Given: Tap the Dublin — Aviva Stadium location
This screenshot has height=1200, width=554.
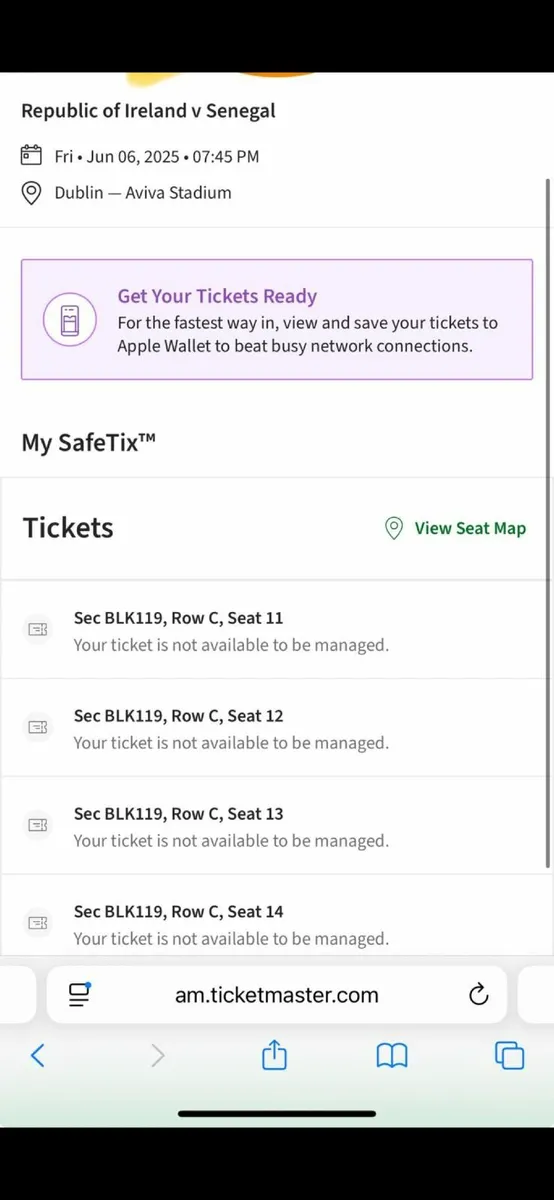Looking at the screenshot, I should pyautogui.click(x=143, y=193).
